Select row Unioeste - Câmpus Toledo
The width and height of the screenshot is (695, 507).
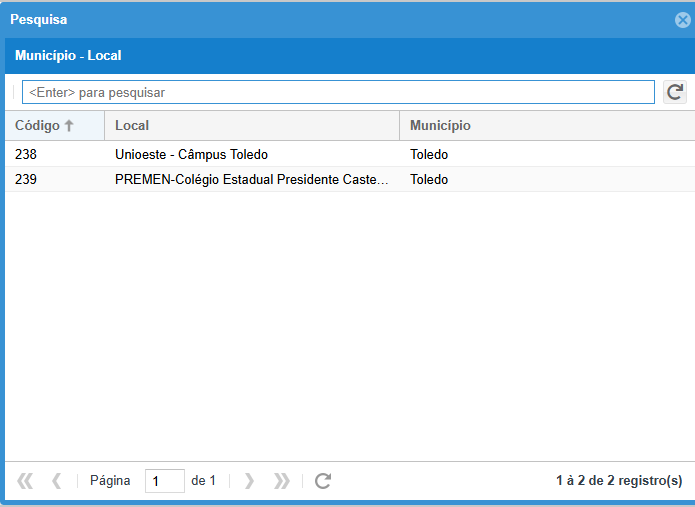coord(191,155)
